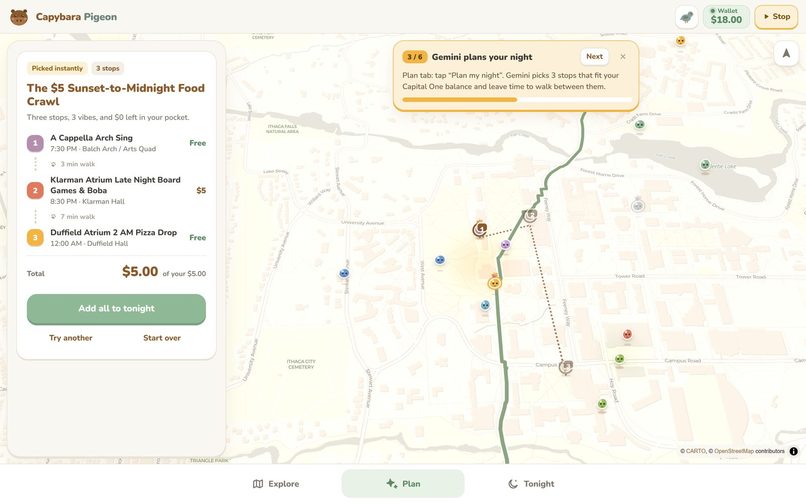Viewport: 806px width, 504px height.
Task: Open the map attribution info icon
Action: [794, 451]
